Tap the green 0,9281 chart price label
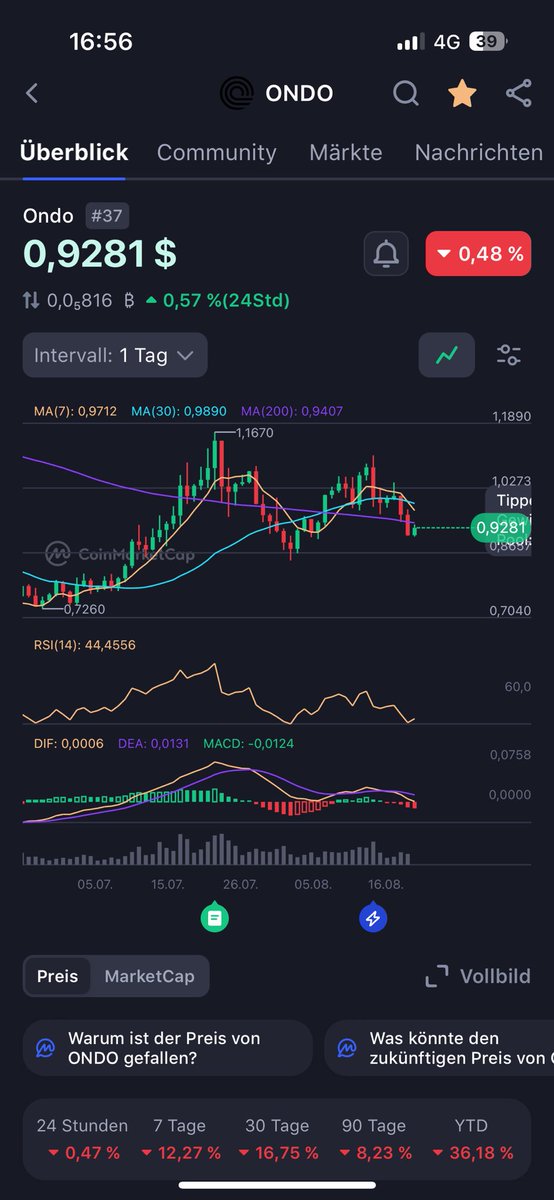This screenshot has width=554, height=1200. pyautogui.click(x=500, y=527)
